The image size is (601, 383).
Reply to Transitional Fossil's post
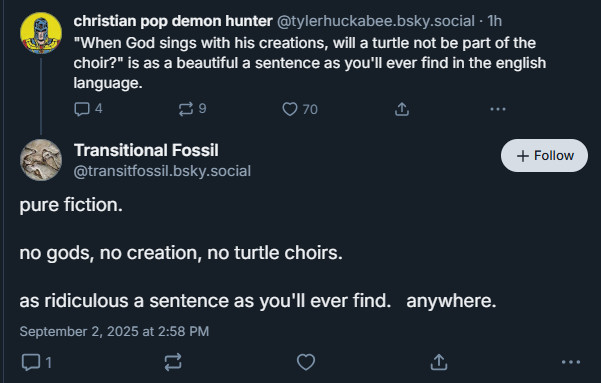coord(37,362)
